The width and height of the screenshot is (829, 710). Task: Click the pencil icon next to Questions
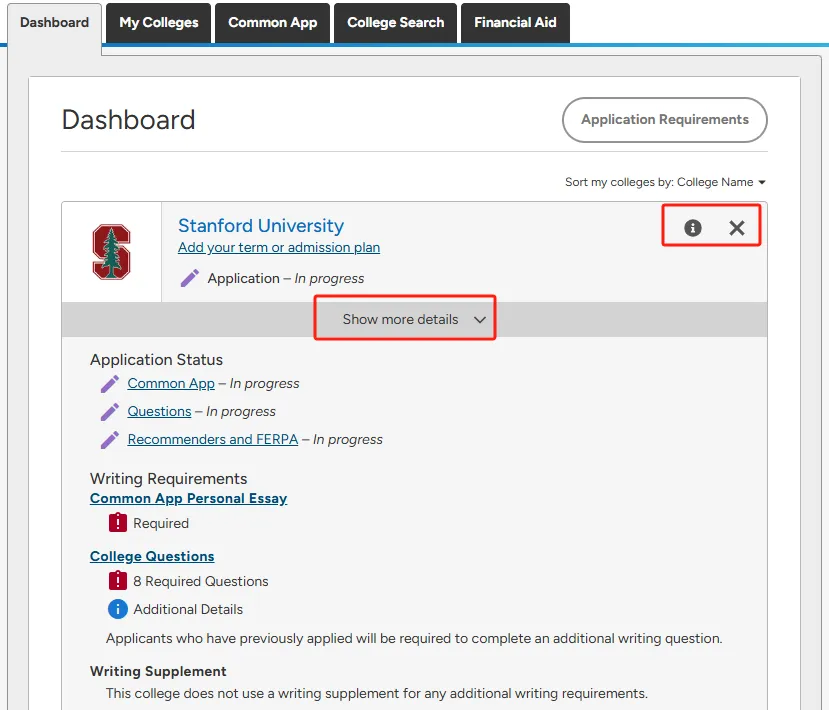click(110, 411)
